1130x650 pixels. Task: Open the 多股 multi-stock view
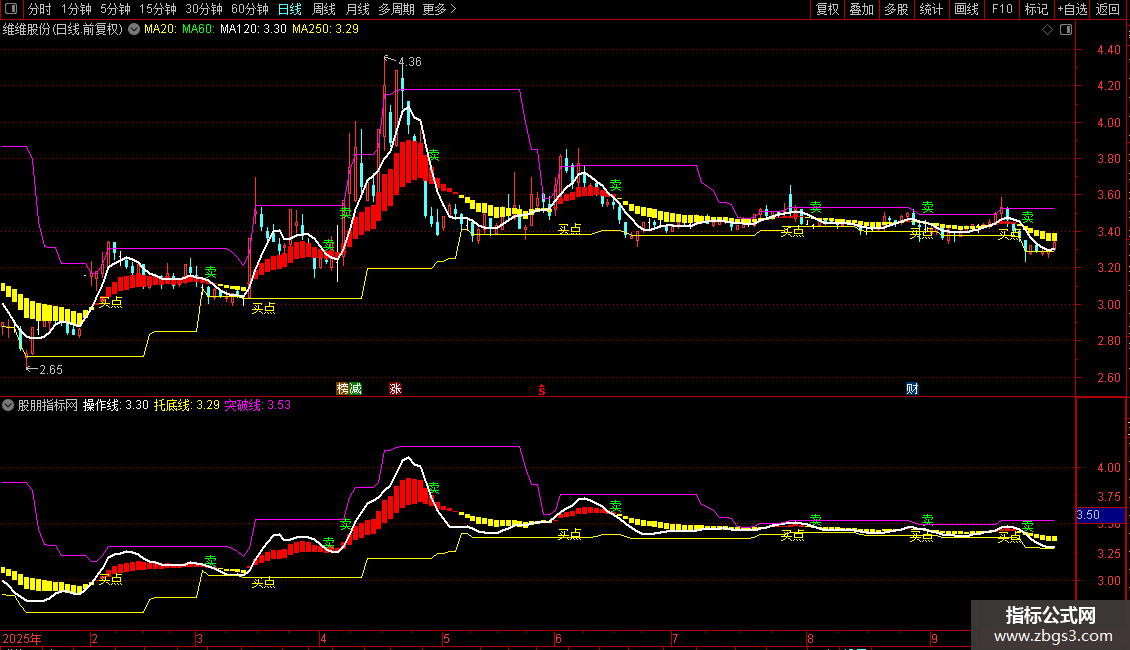(897, 9)
